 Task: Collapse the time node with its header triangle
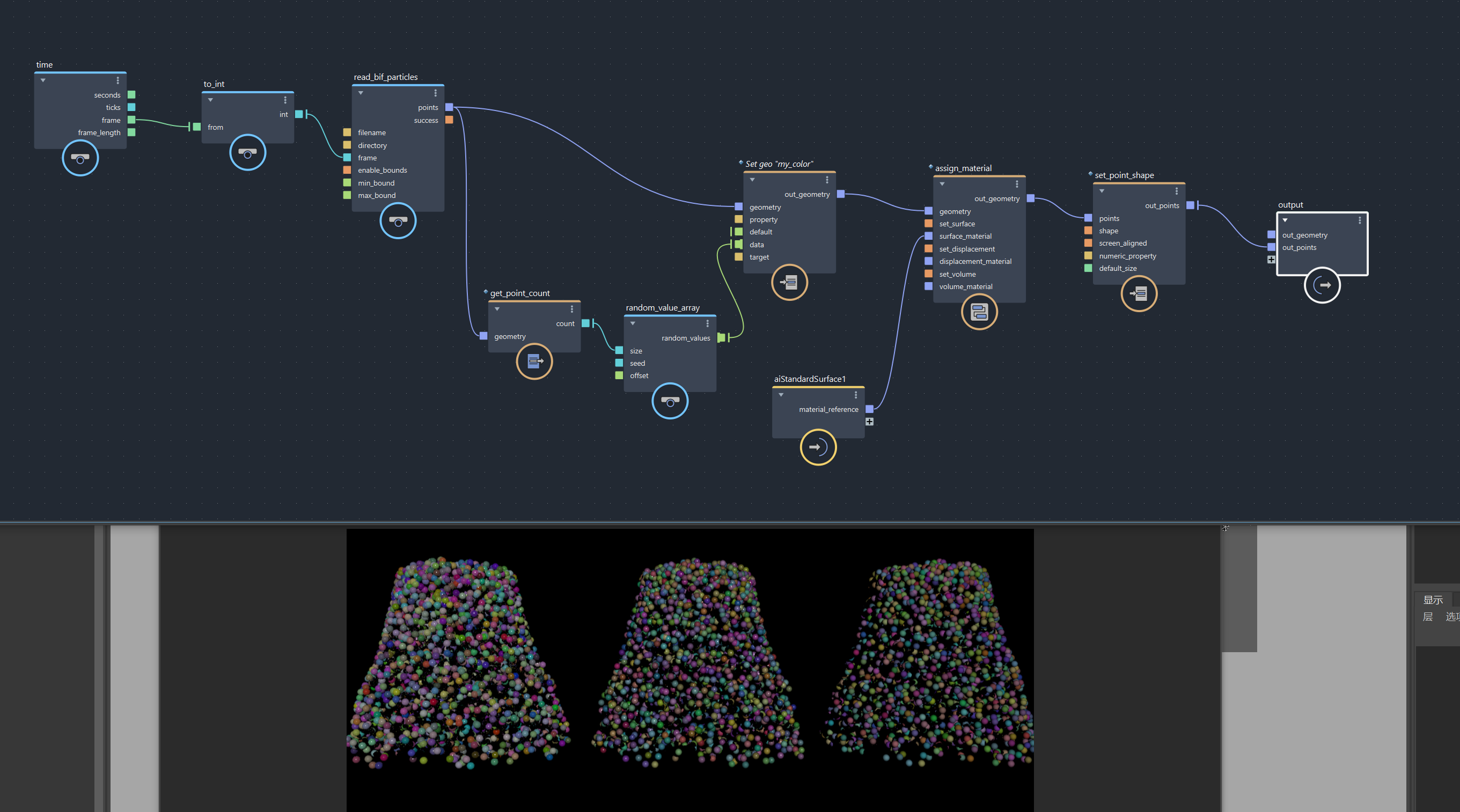coord(42,80)
